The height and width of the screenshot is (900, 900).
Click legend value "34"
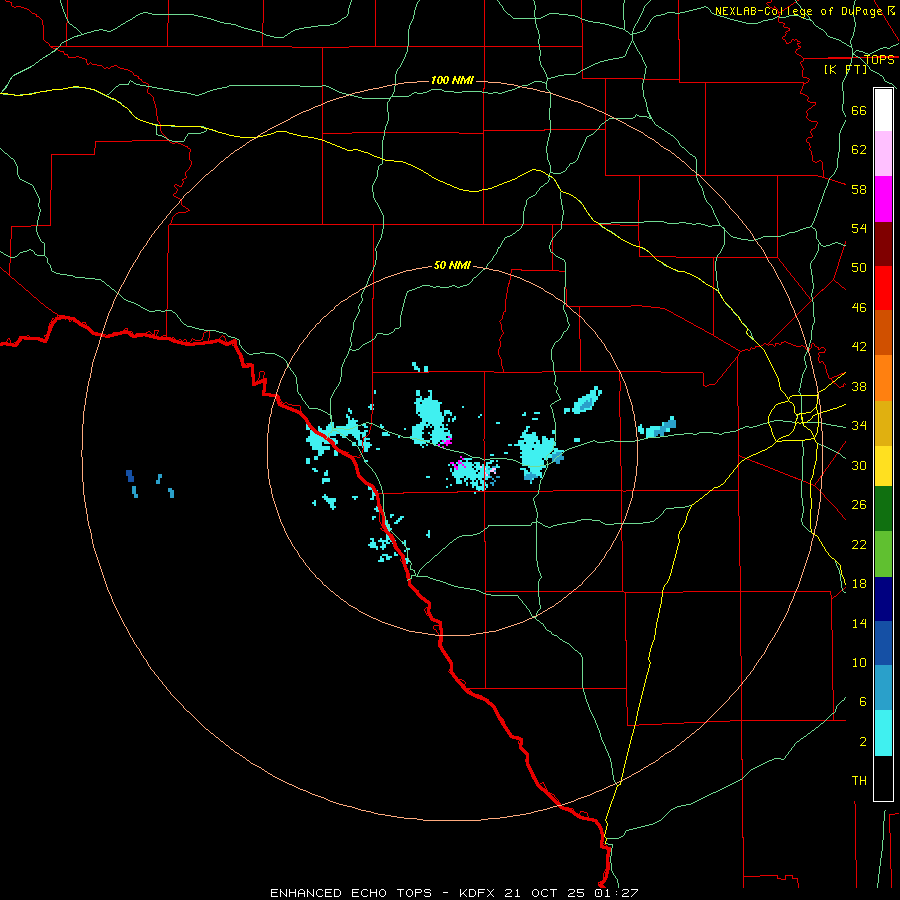[x=859, y=425]
